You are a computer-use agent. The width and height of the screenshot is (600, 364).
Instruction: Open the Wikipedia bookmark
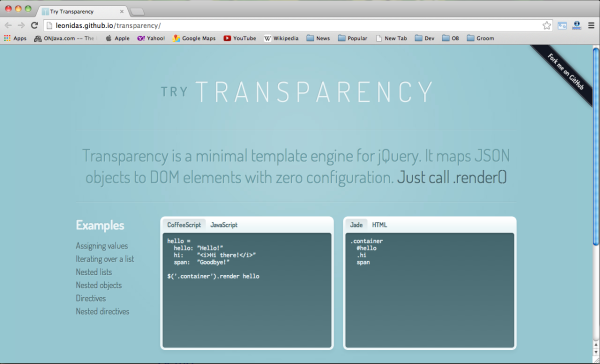281,38
